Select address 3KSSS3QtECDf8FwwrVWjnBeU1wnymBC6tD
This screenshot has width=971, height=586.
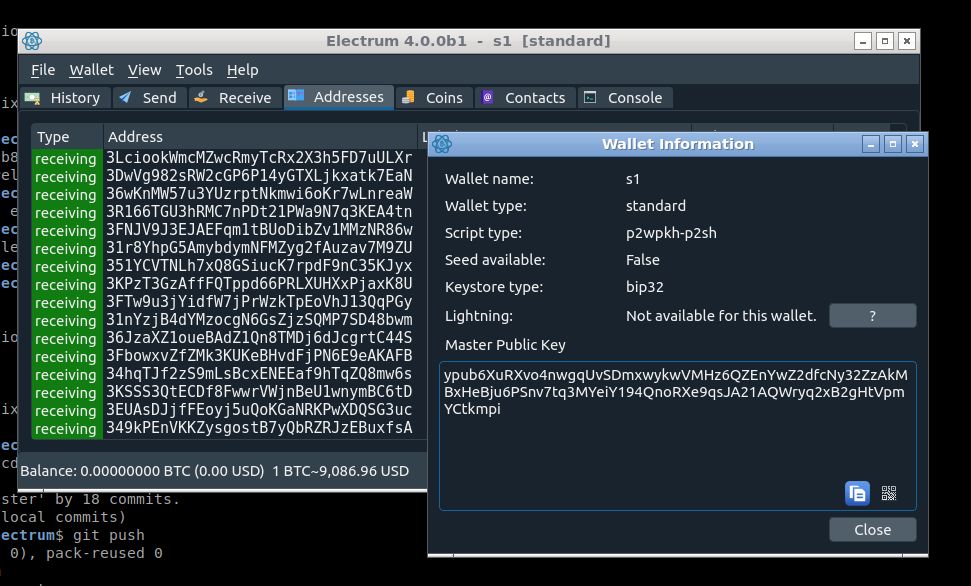[x=259, y=392]
